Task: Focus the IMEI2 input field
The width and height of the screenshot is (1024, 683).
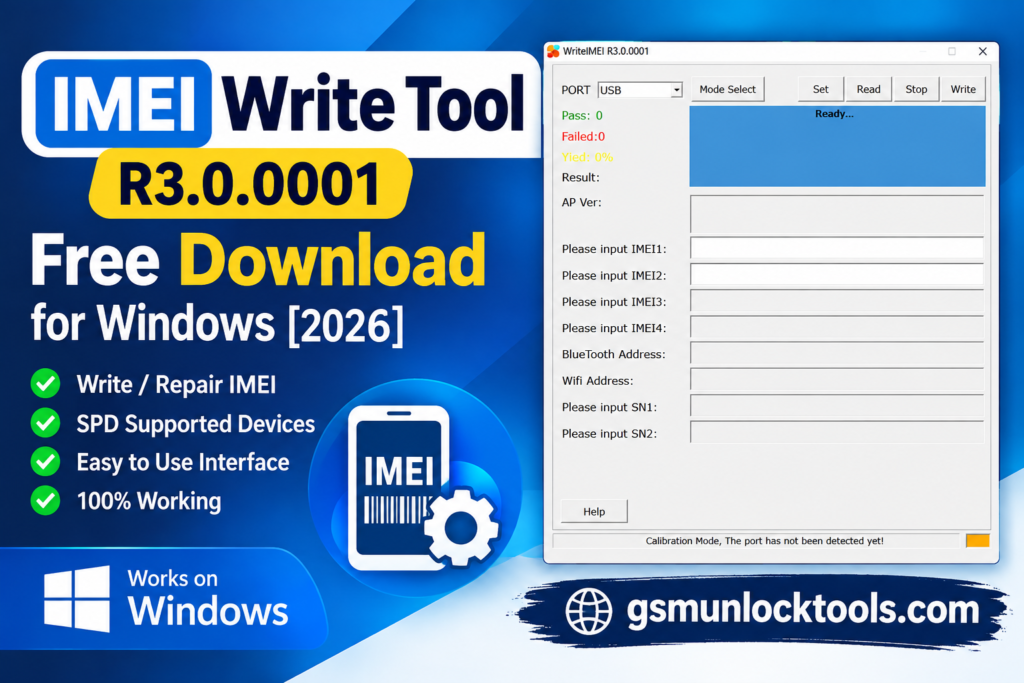Action: coord(837,275)
